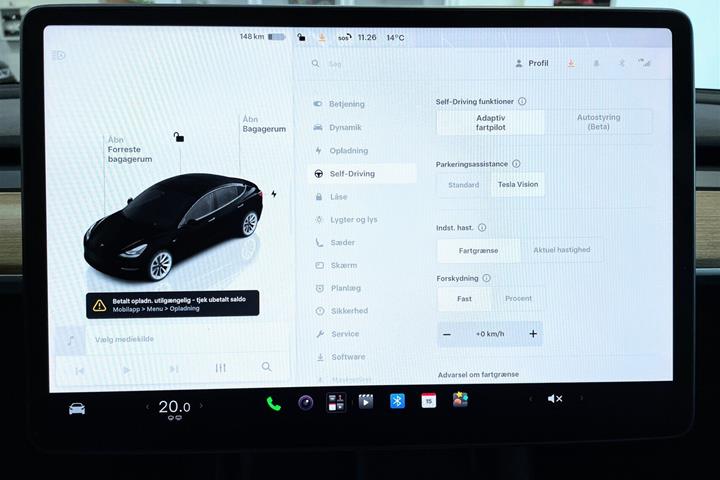Select Procent offset option
720x480 pixels.
click(x=518, y=299)
